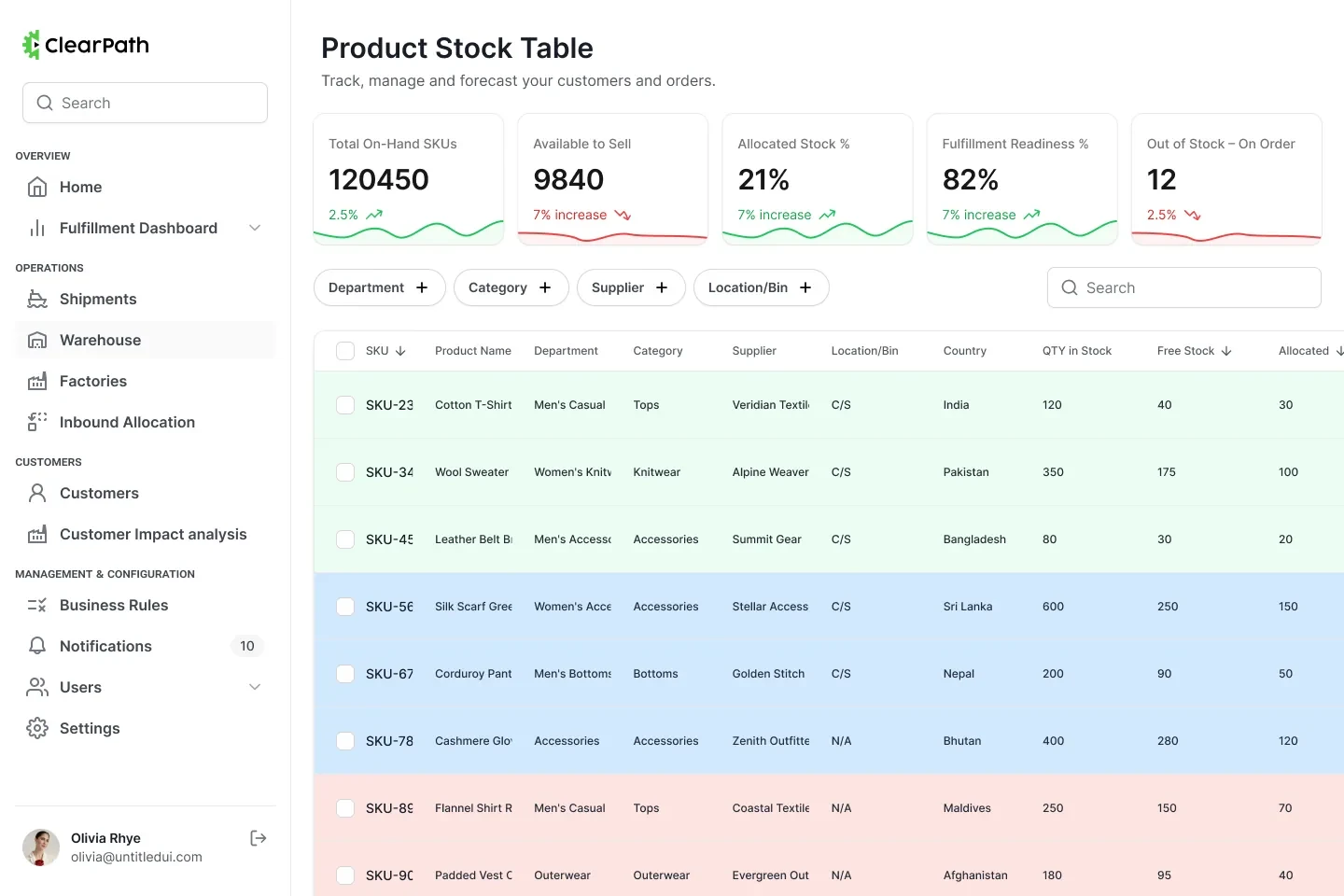Click the Factories icon in sidebar
This screenshot has height=896, width=1344.
click(x=37, y=381)
